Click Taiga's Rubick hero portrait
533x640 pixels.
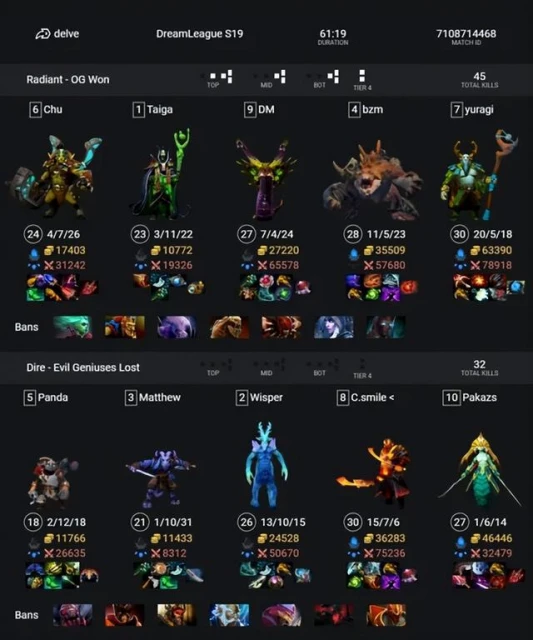(x=162, y=174)
